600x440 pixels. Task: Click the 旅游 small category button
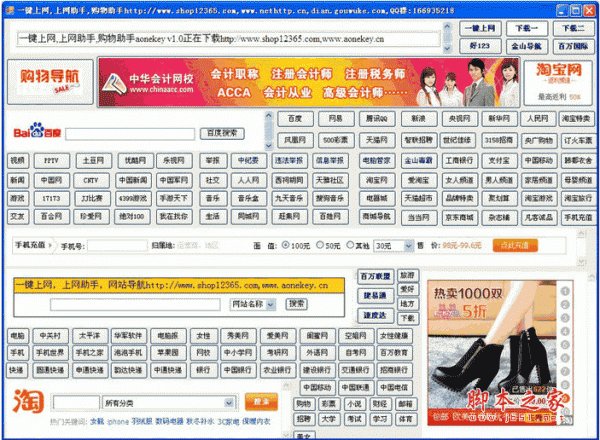[x=408, y=275]
